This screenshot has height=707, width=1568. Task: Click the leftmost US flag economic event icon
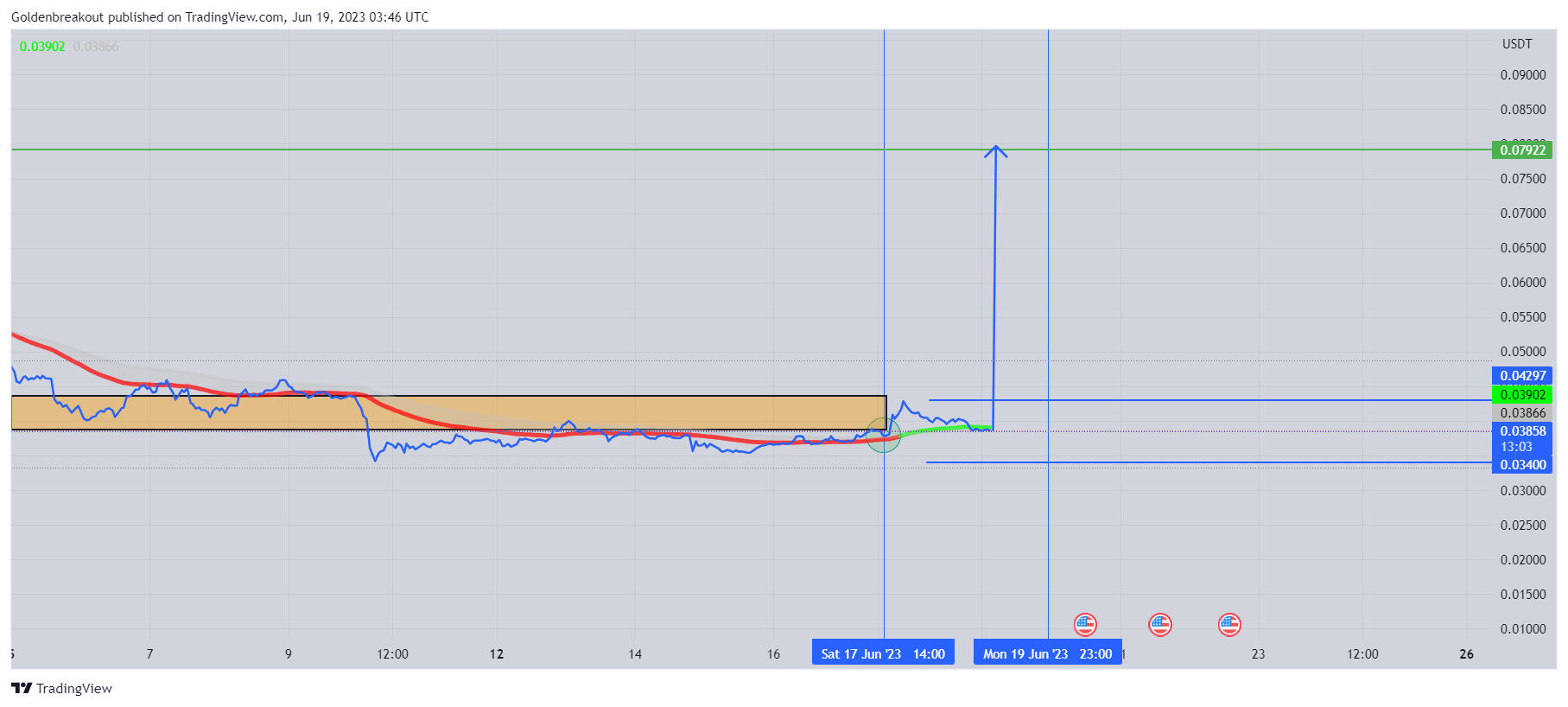point(1085,624)
